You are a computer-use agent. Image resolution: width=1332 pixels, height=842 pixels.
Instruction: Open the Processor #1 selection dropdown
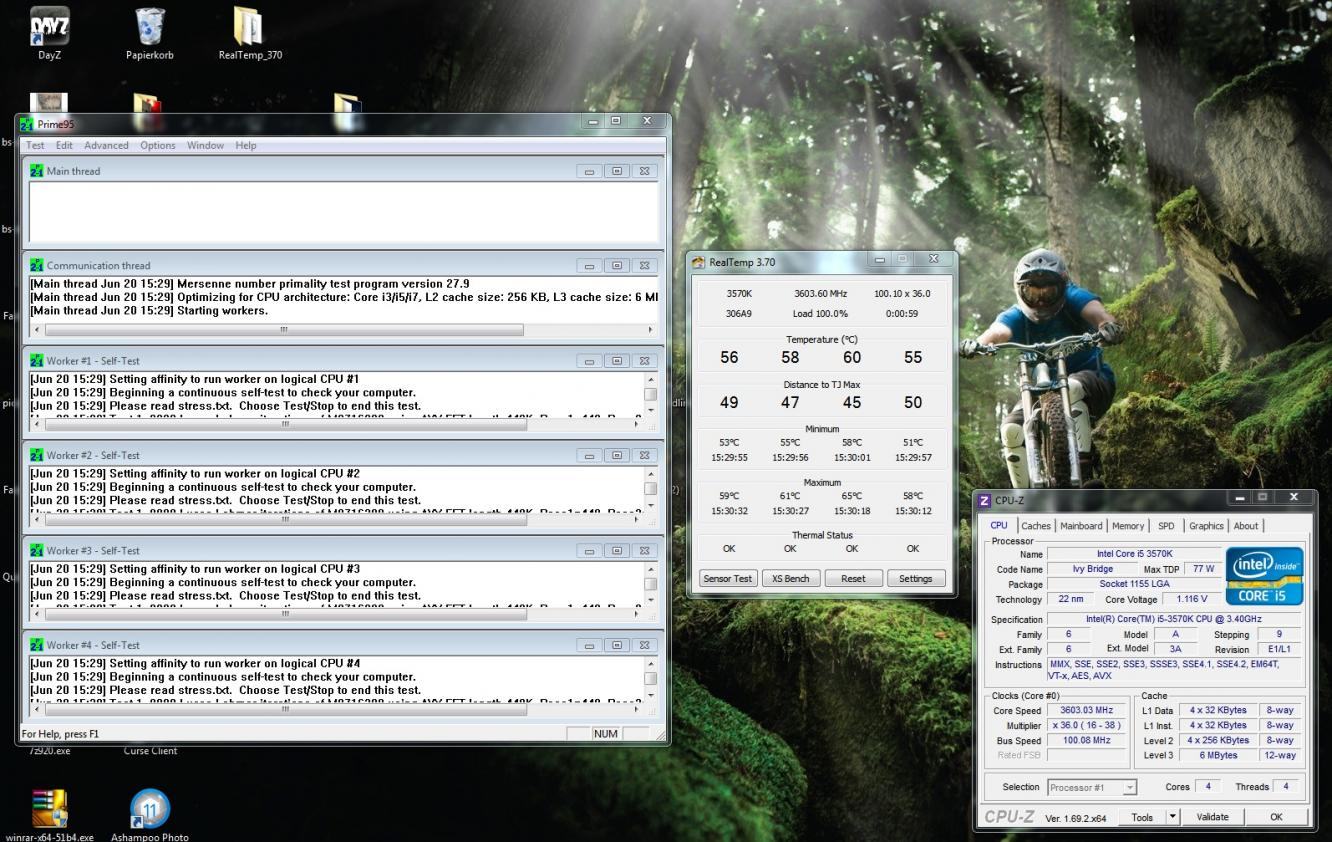click(x=1092, y=787)
